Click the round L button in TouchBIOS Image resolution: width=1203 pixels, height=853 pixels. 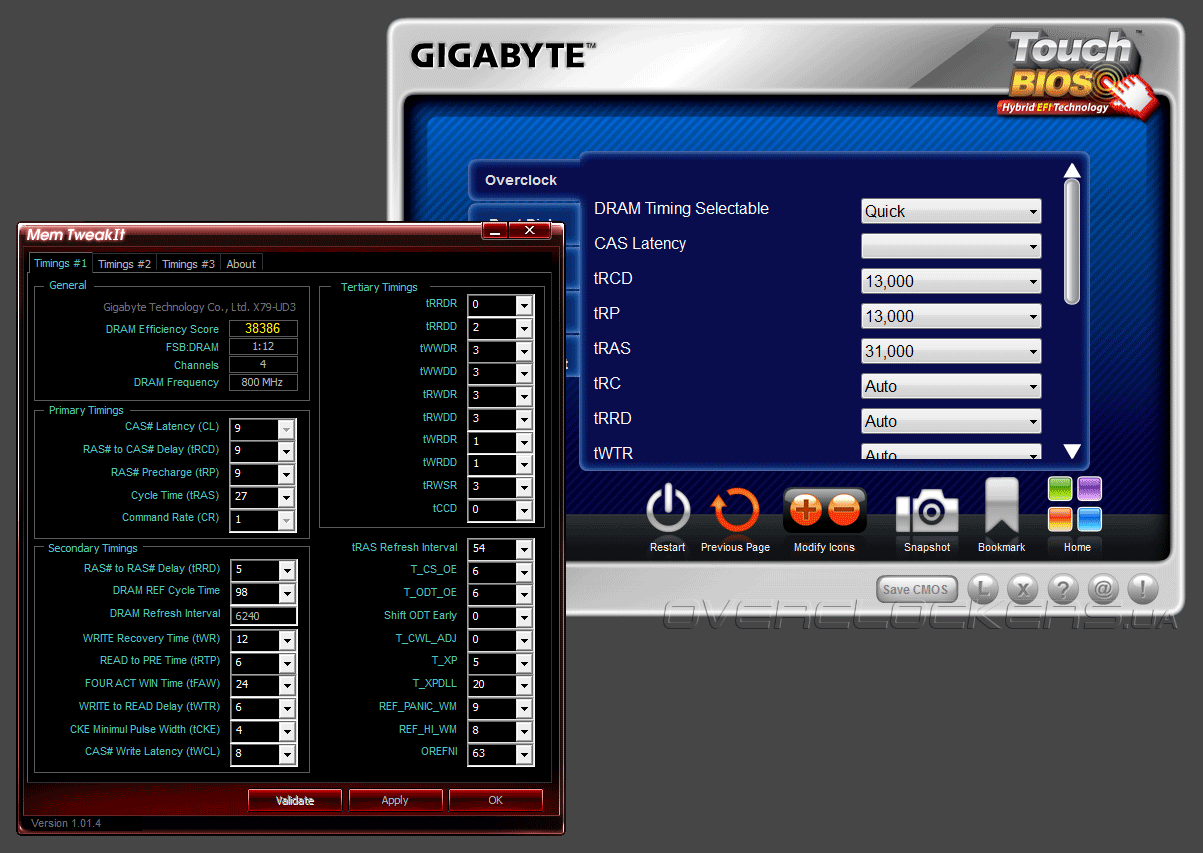(x=983, y=589)
